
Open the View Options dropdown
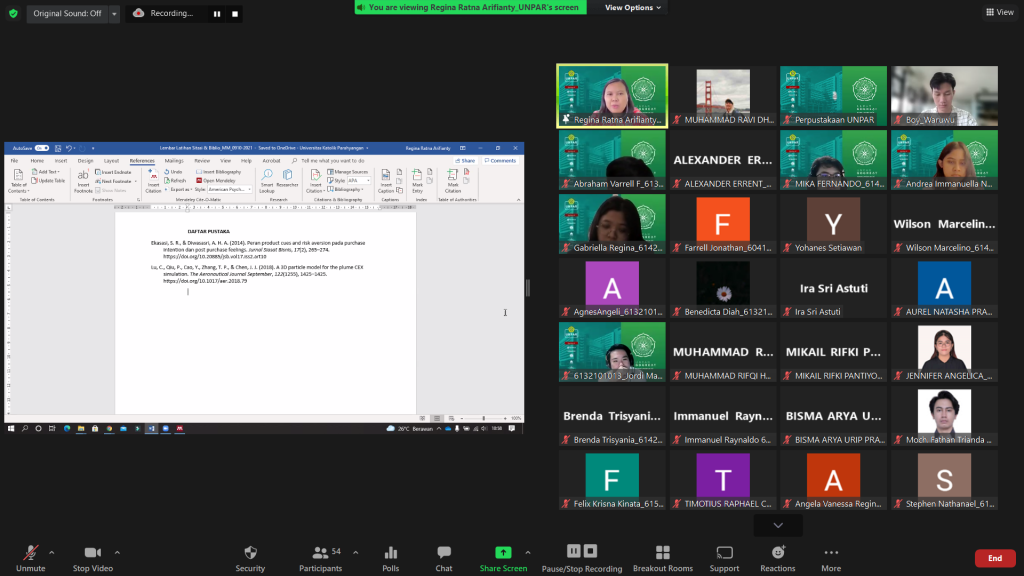tap(632, 8)
